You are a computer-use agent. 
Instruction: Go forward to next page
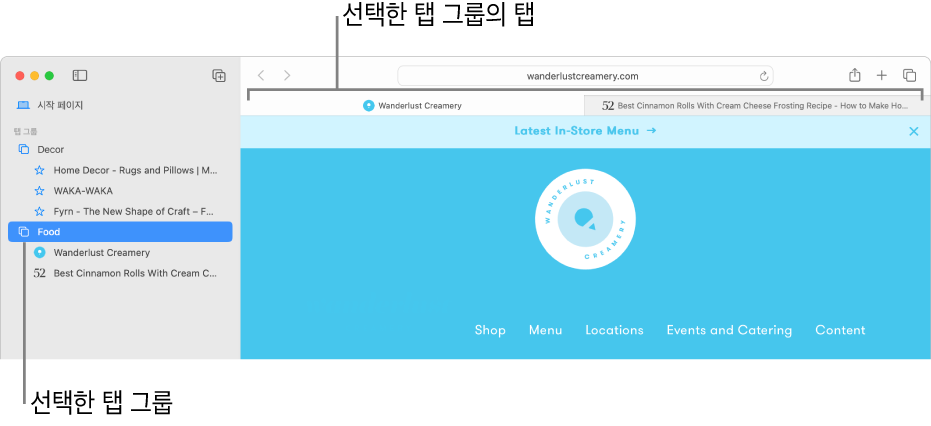coord(287,75)
